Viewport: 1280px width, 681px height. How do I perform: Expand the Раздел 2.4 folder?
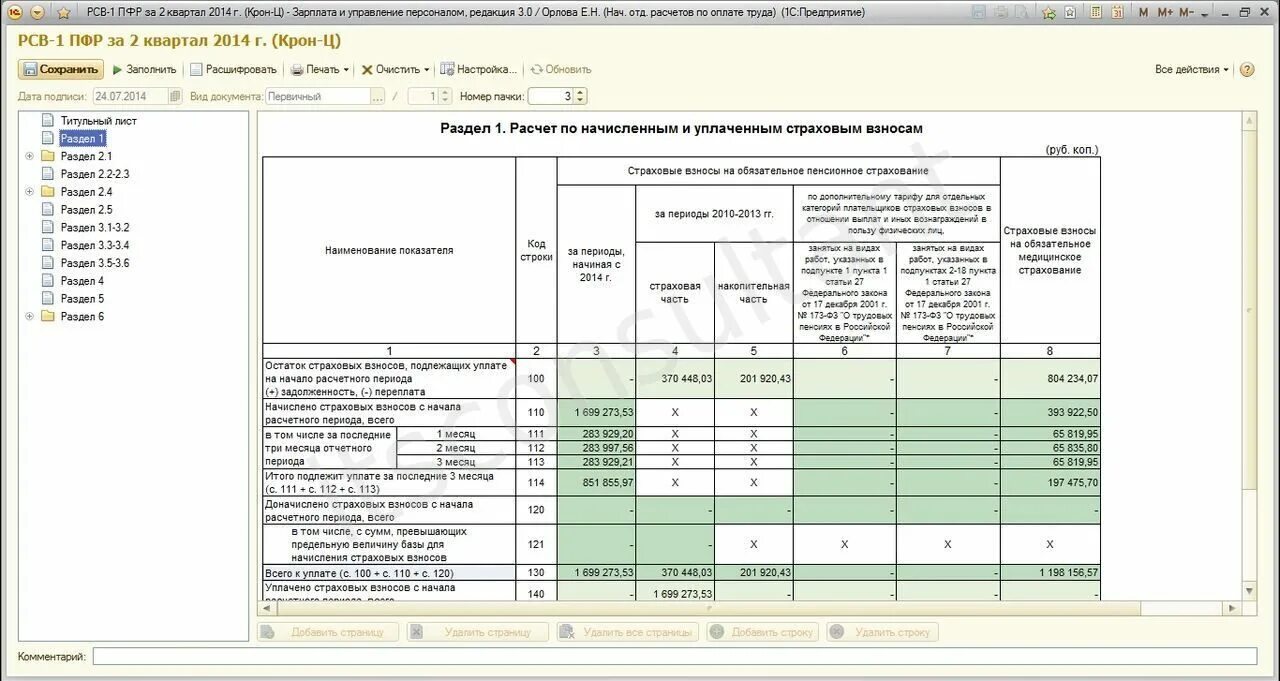[29, 192]
